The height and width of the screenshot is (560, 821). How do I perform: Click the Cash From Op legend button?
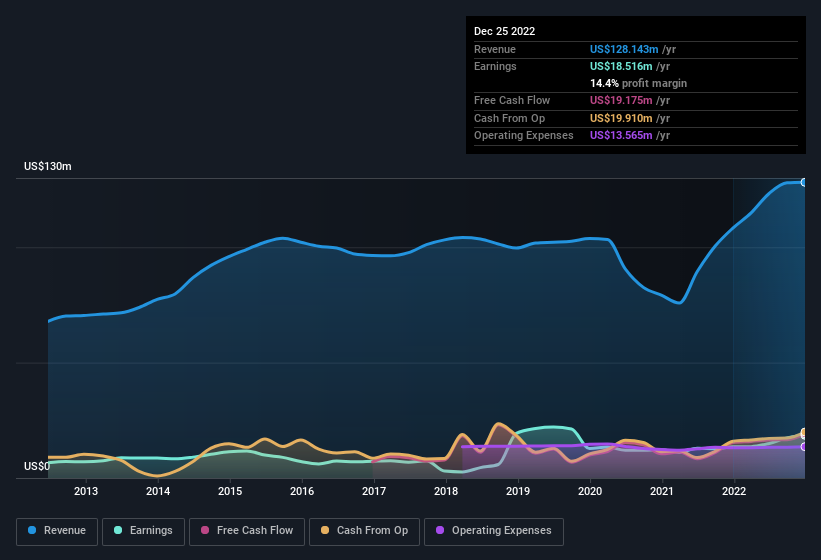(x=363, y=531)
